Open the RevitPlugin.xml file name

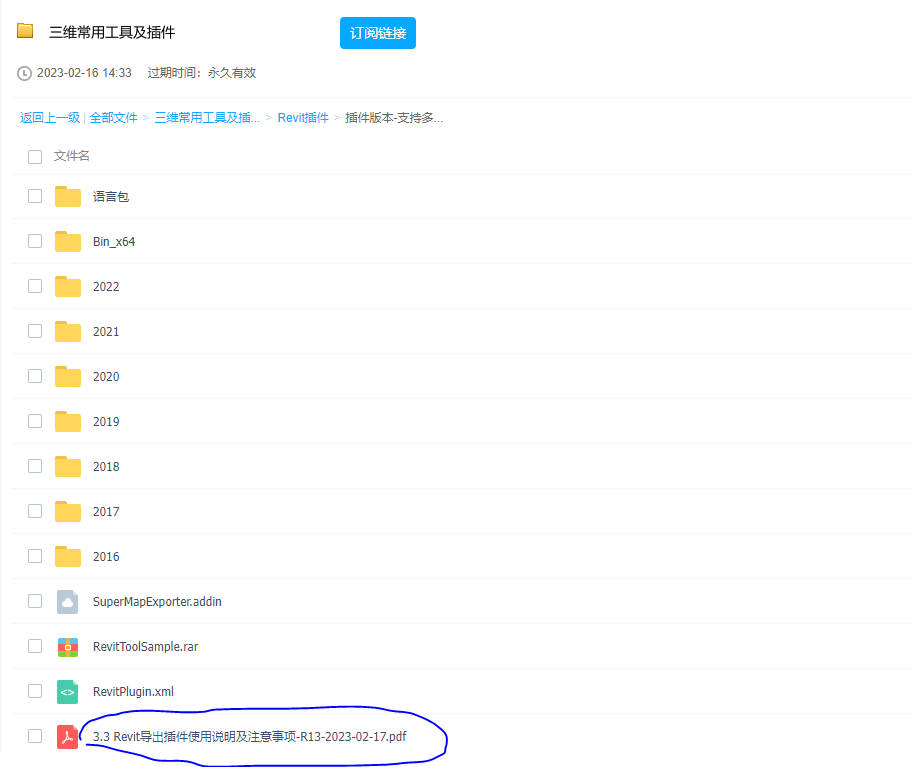pos(133,691)
